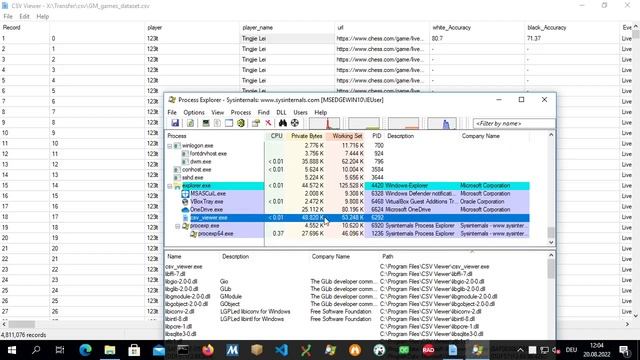Select the sshd.exe process row
Screen dimensions: 640x360
tap(347, 178)
